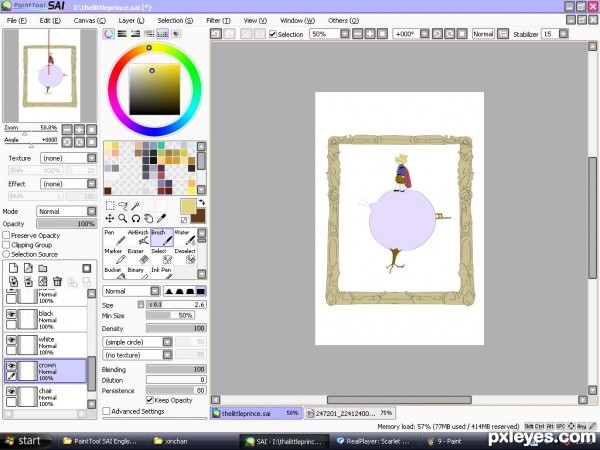Open the File menu
The height and width of the screenshot is (450, 600).
pos(17,20)
